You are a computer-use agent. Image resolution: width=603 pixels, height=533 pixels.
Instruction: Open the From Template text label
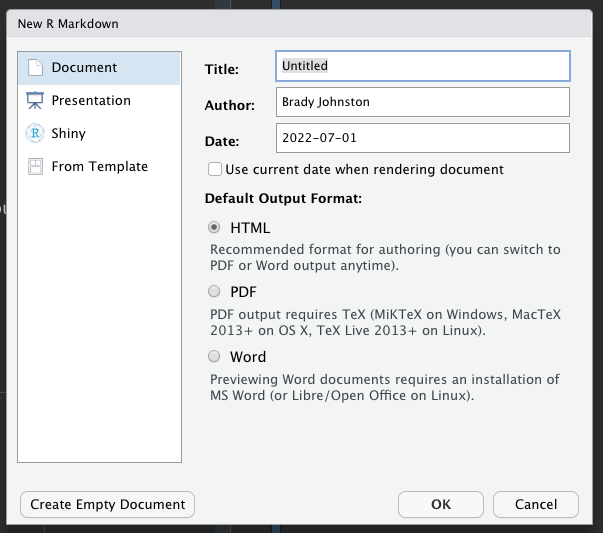coord(99,167)
